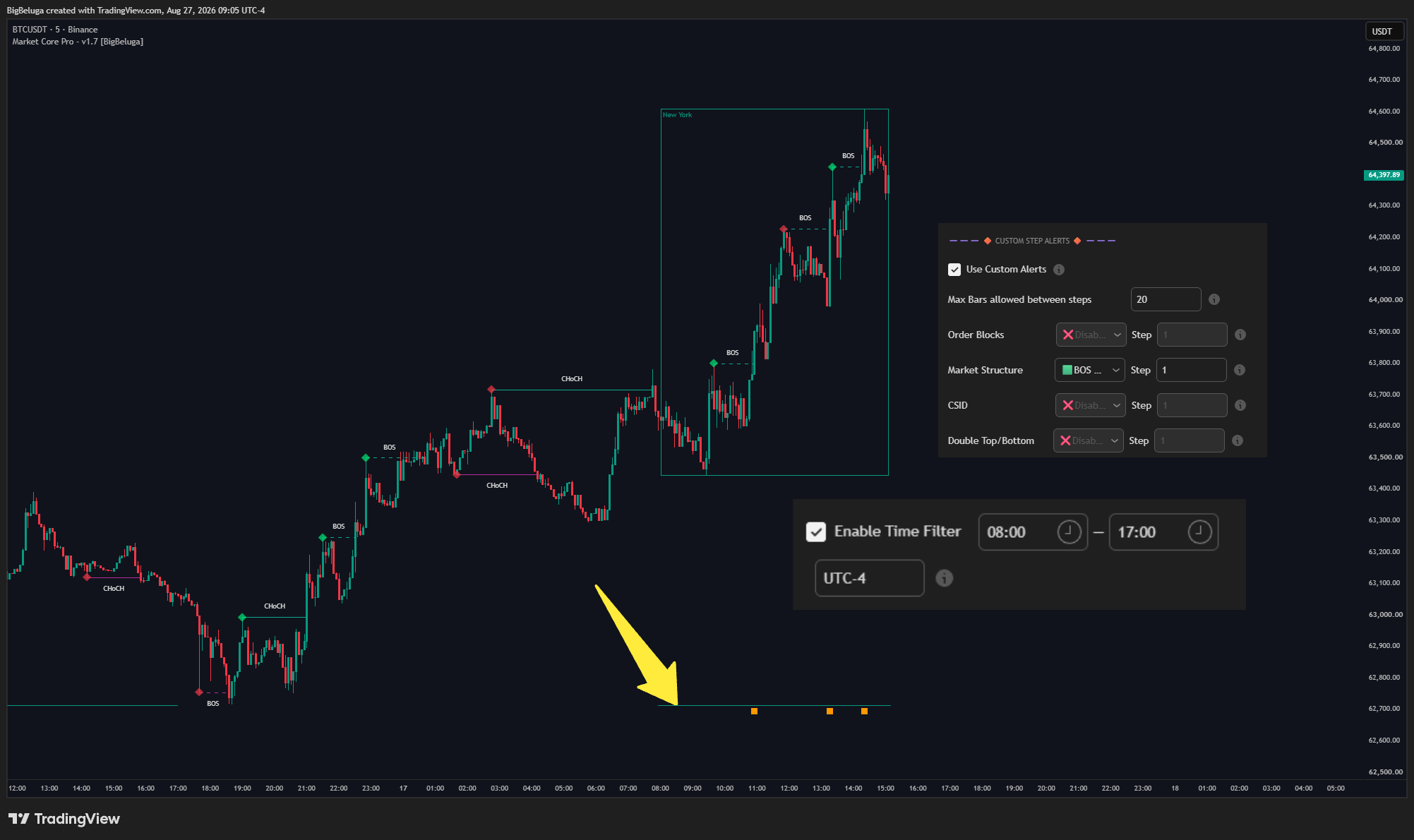The width and height of the screenshot is (1414, 840).
Task: Click the TradingView logo at bottom left
Action: (x=64, y=819)
